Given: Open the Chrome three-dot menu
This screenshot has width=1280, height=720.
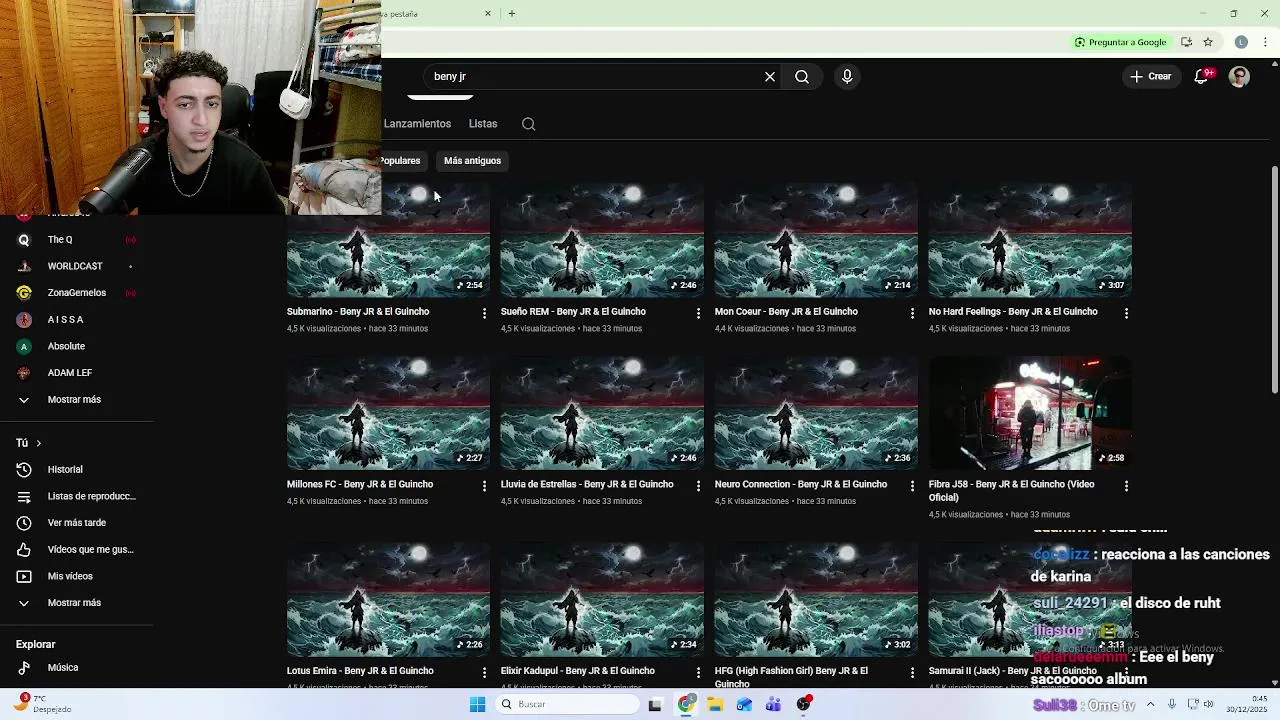Looking at the screenshot, I should [x=1265, y=42].
